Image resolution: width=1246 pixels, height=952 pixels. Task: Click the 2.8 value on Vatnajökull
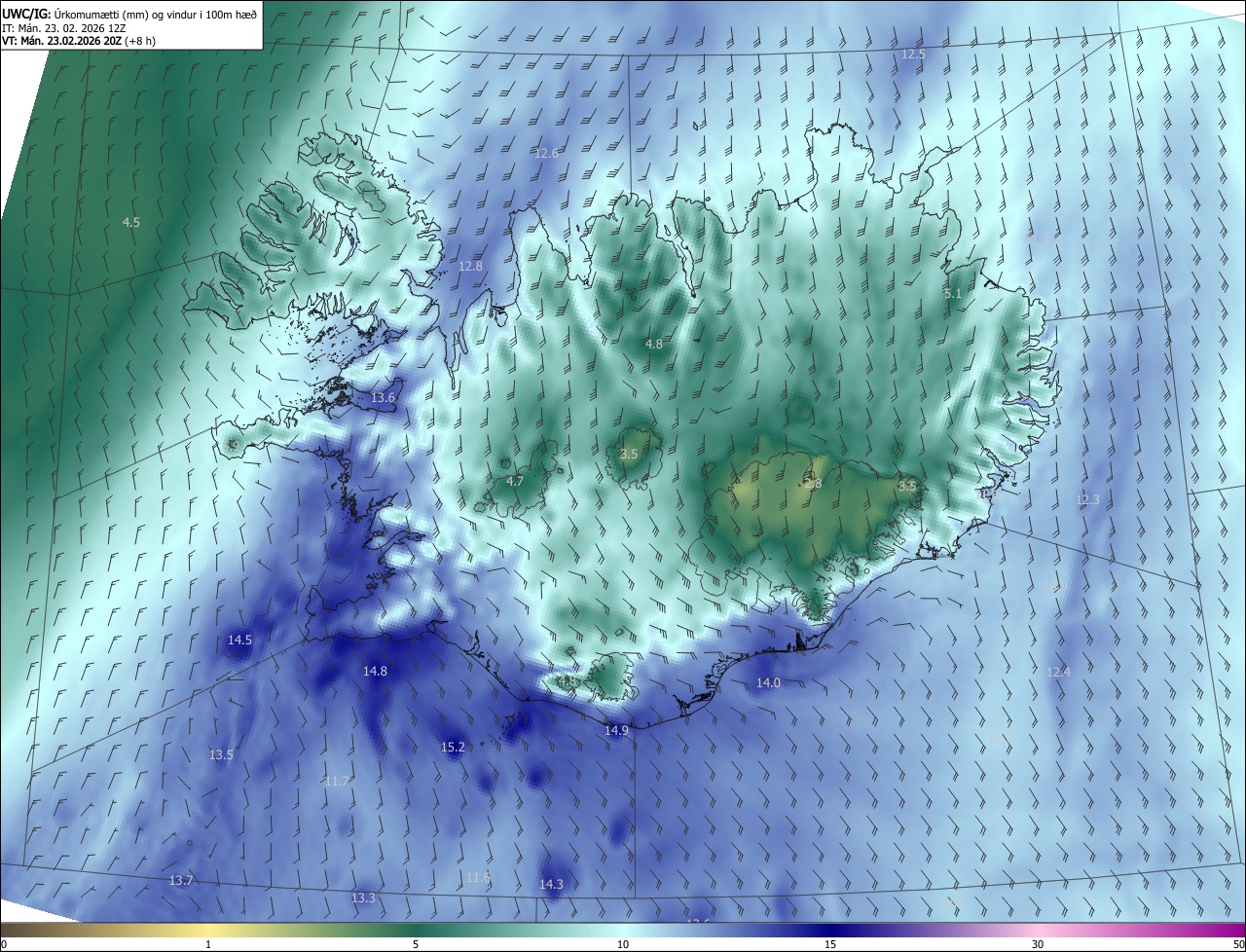(814, 484)
